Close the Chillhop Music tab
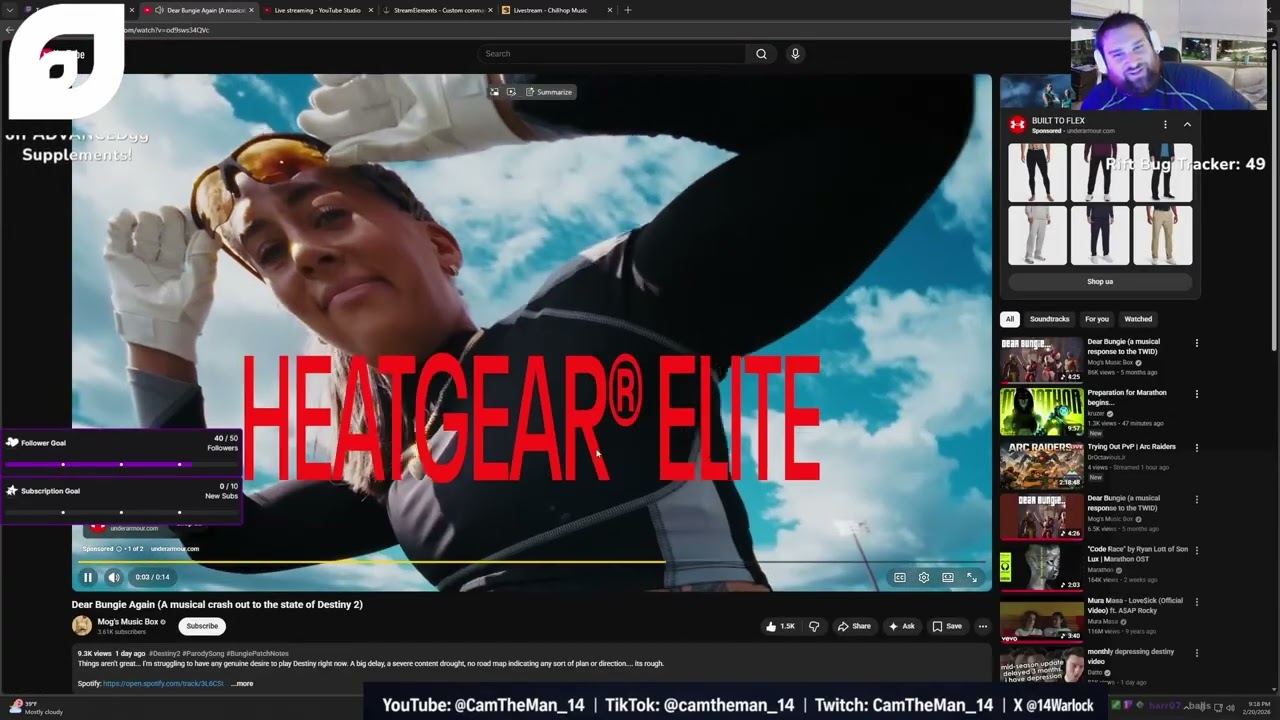Viewport: 1280px width, 720px height. [610, 10]
